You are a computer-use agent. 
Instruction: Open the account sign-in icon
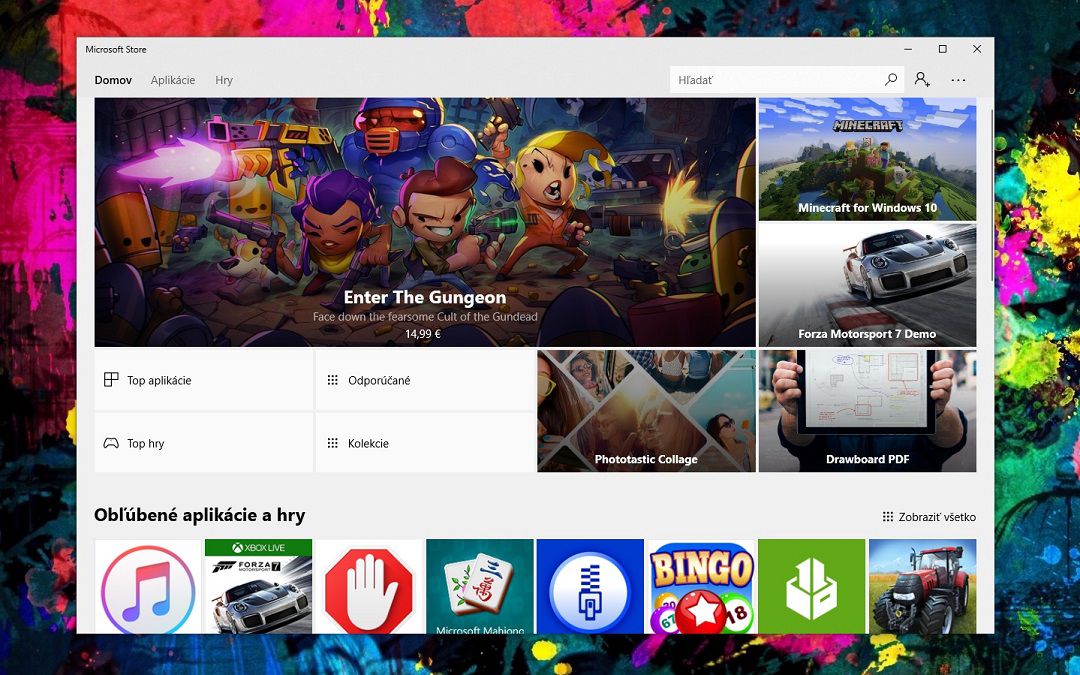(x=922, y=79)
